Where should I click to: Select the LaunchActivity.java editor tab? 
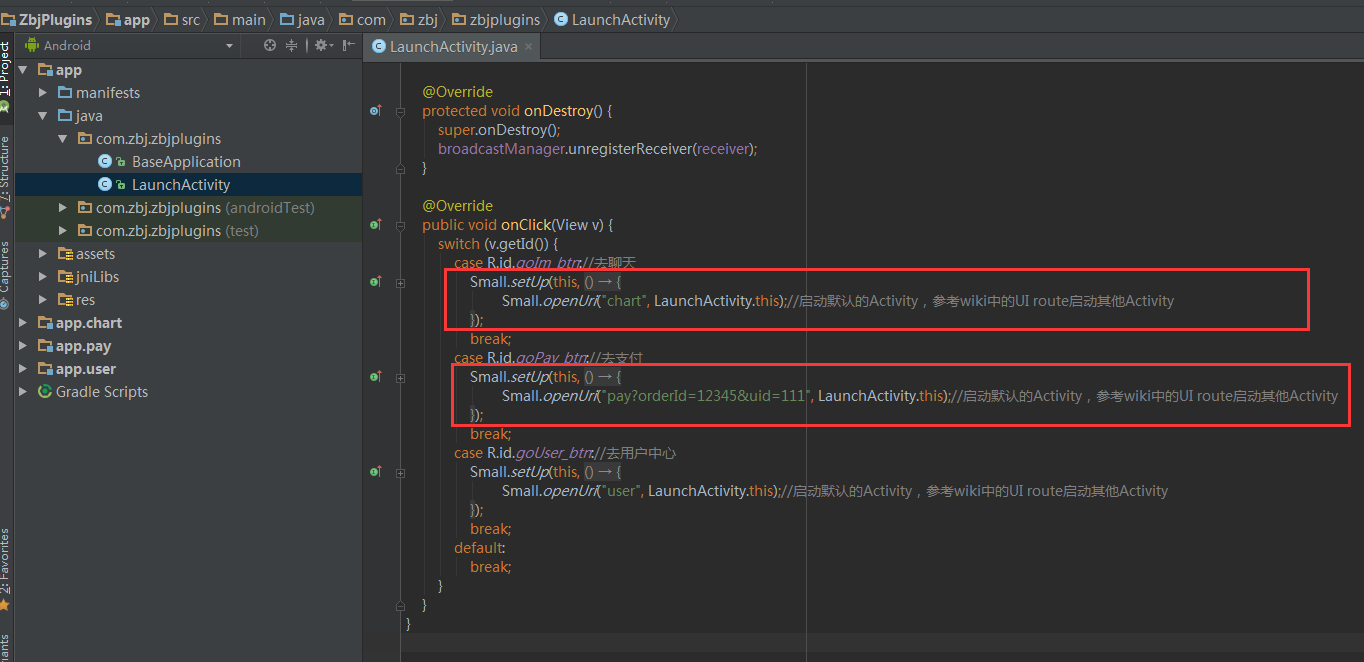coord(452,46)
